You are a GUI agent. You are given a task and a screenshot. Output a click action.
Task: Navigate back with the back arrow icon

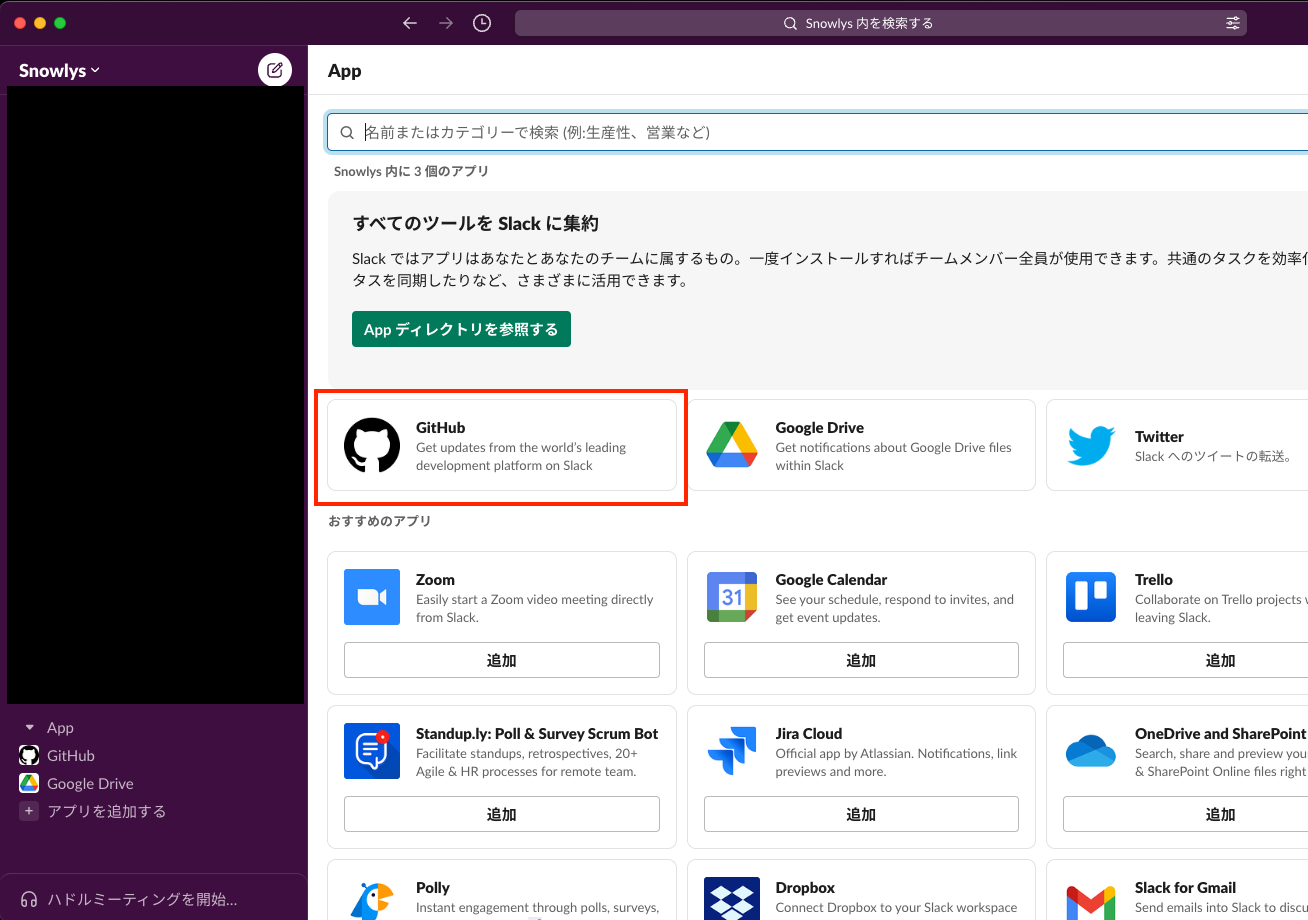click(x=409, y=22)
